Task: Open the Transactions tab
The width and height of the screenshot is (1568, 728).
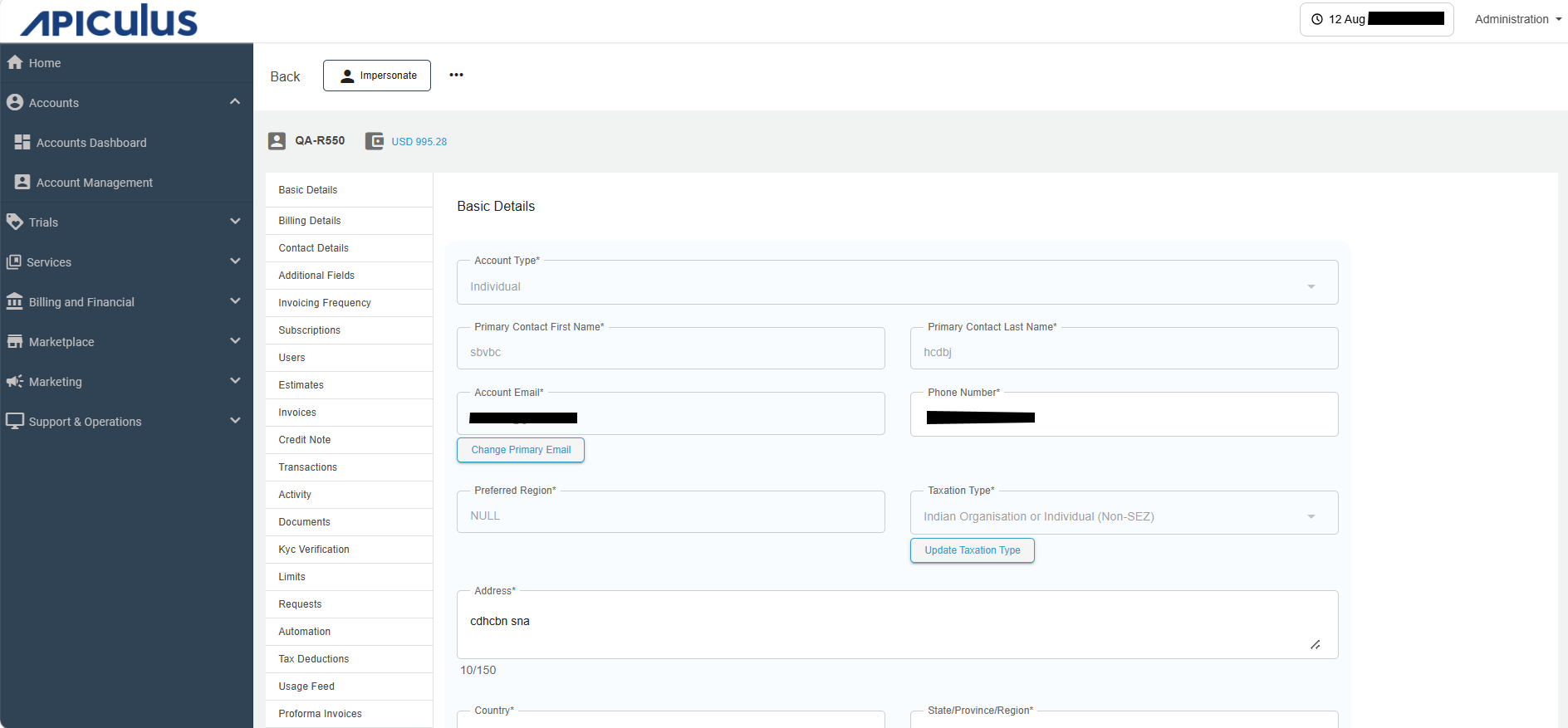Action: (349, 467)
